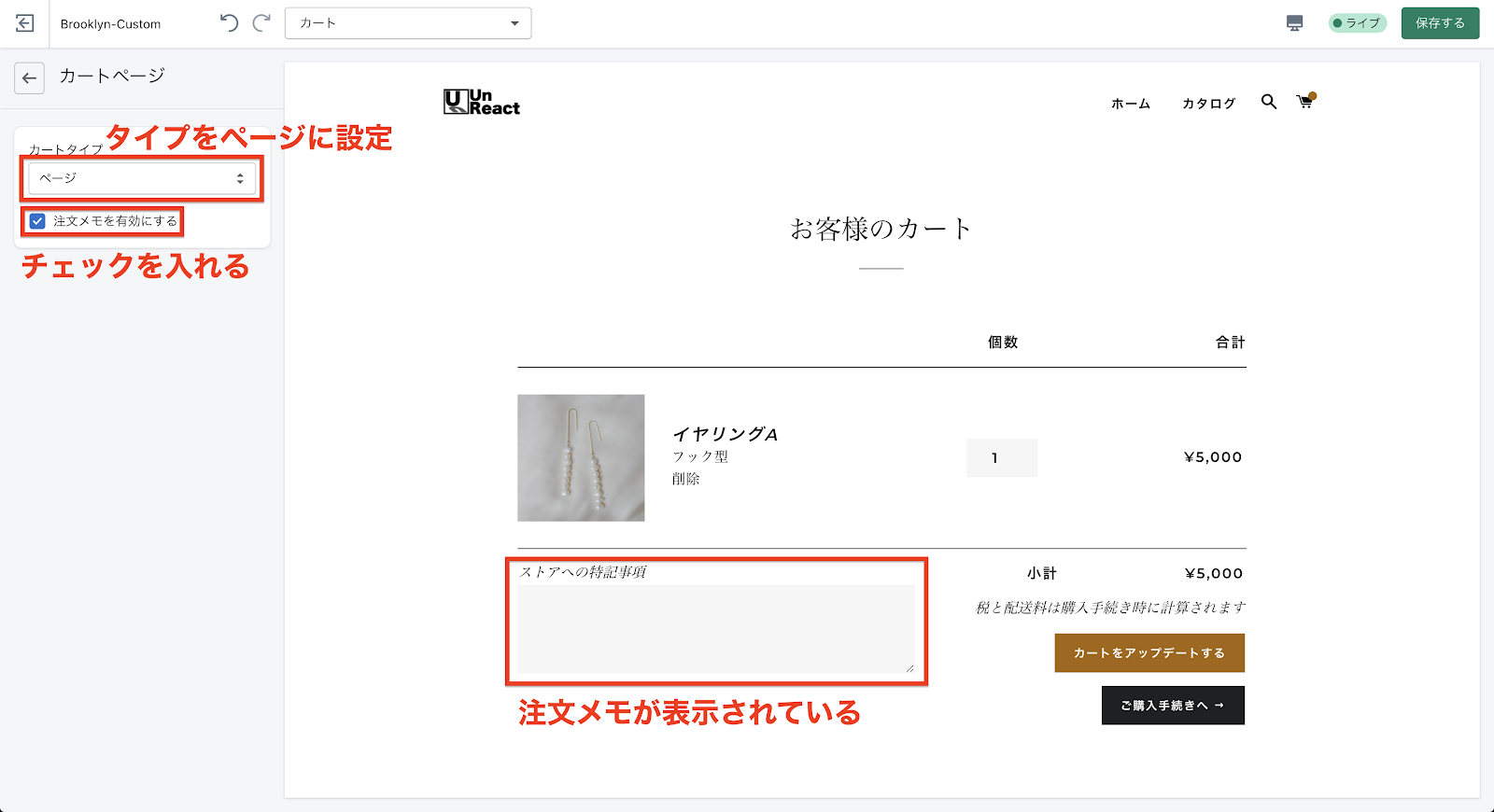
Task: Click the redo arrow icon
Action: click(x=262, y=23)
